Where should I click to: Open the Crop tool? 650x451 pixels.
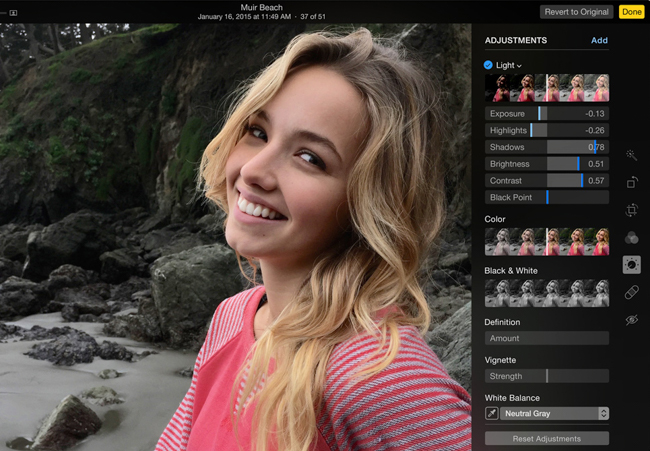(632, 210)
